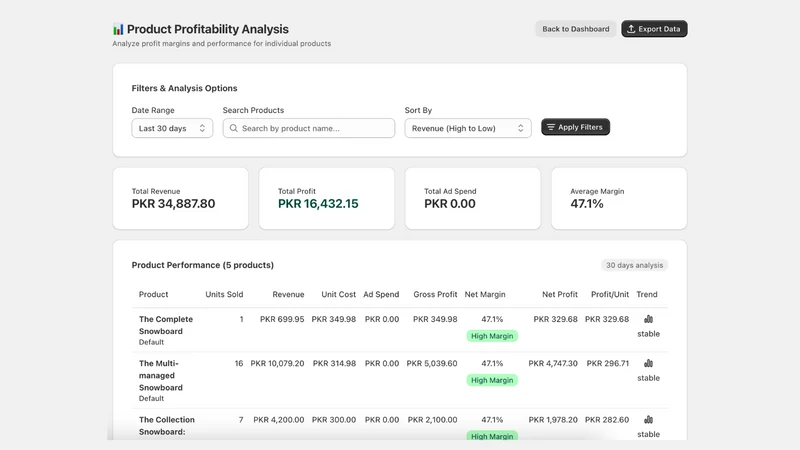Click profit per unit cell PKR 296.71
The width and height of the screenshot is (800, 450).
pyautogui.click(x=608, y=363)
